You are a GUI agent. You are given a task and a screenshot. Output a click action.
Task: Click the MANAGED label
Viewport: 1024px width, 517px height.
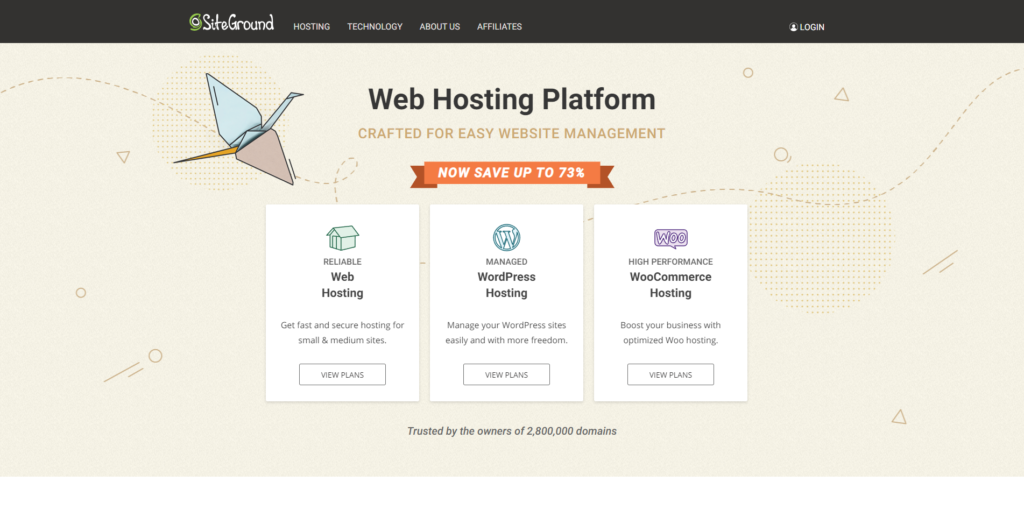(x=506, y=262)
